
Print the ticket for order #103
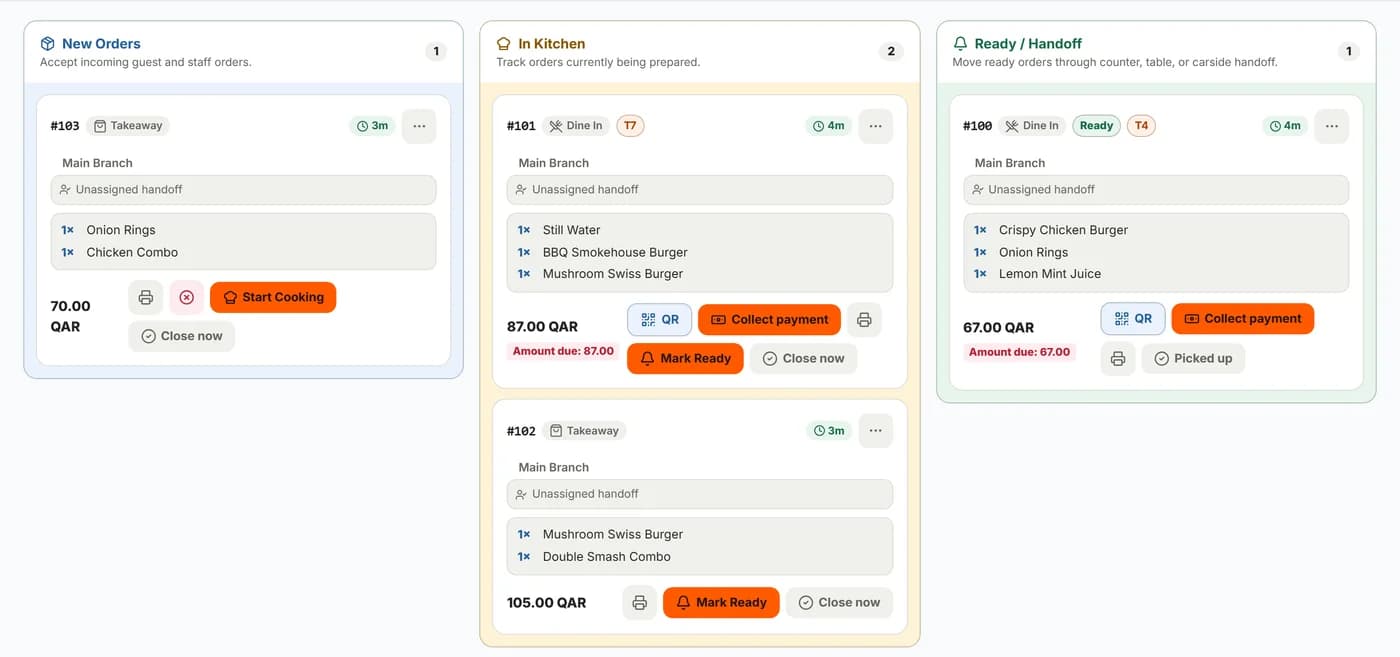click(146, 297)
